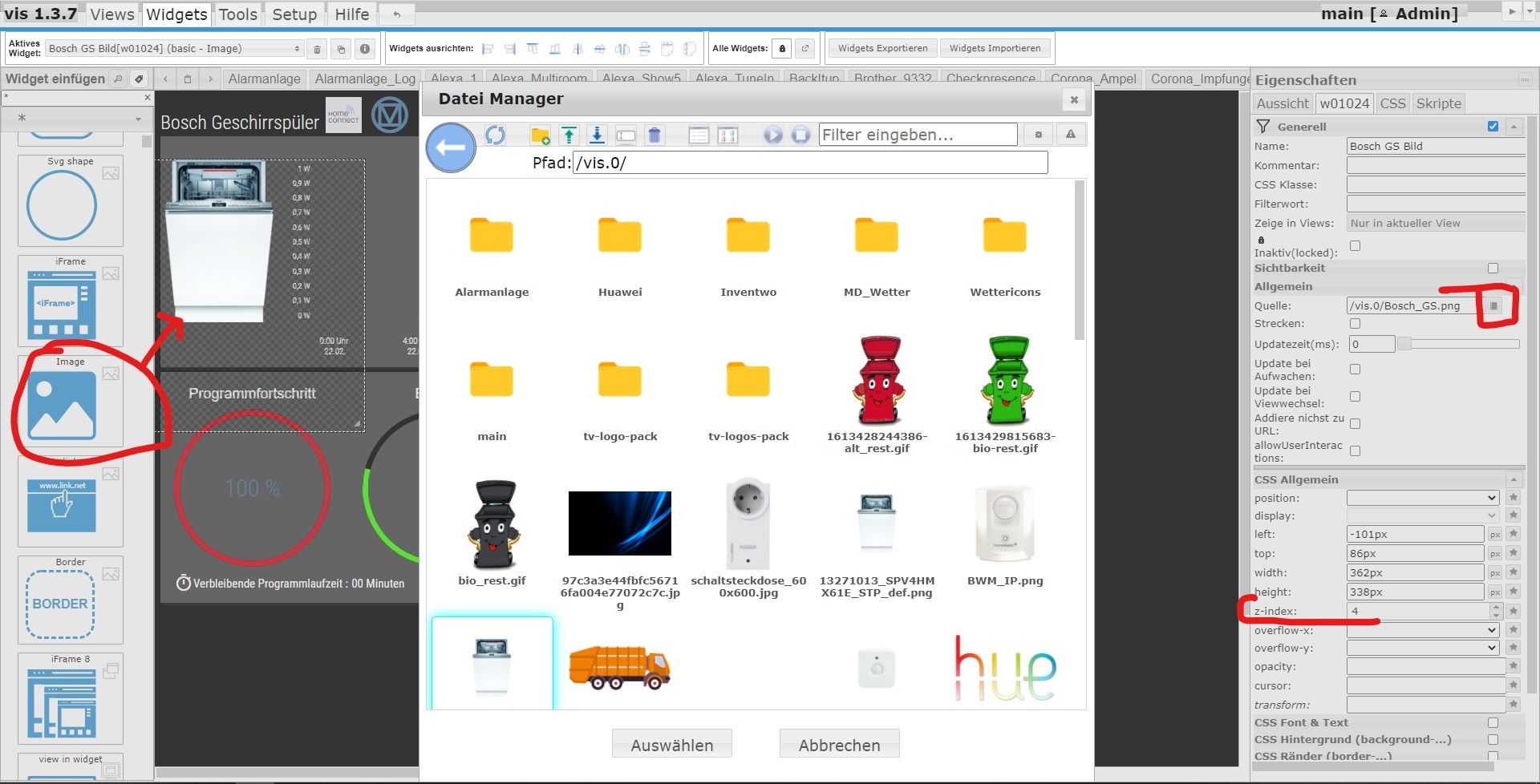The image size is (1540, 784).
Task: Enable the Strecken checkbox
Action: tap(1356, 324)
